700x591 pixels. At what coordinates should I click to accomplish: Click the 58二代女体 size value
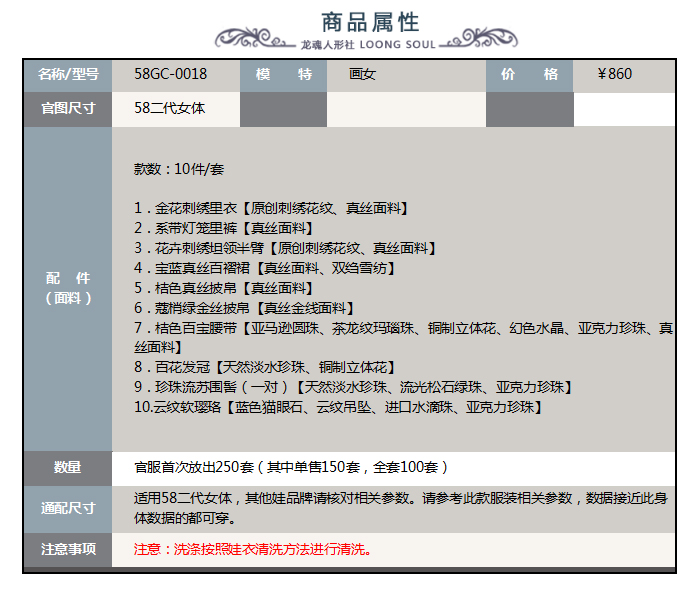pyautogui.click(x=170, y=108)
